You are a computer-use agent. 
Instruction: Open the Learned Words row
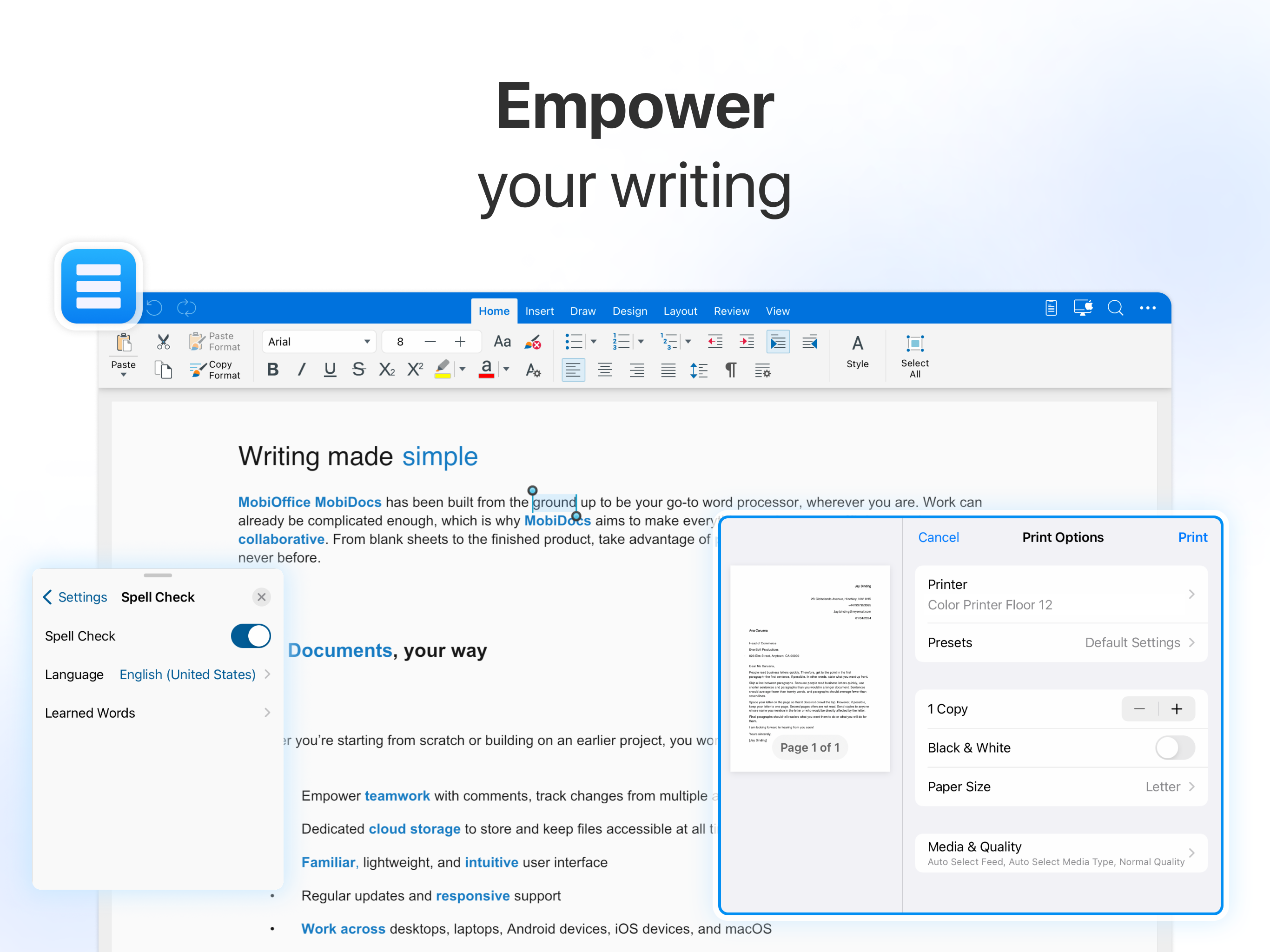pyautogui.click(x=158, y=713)
